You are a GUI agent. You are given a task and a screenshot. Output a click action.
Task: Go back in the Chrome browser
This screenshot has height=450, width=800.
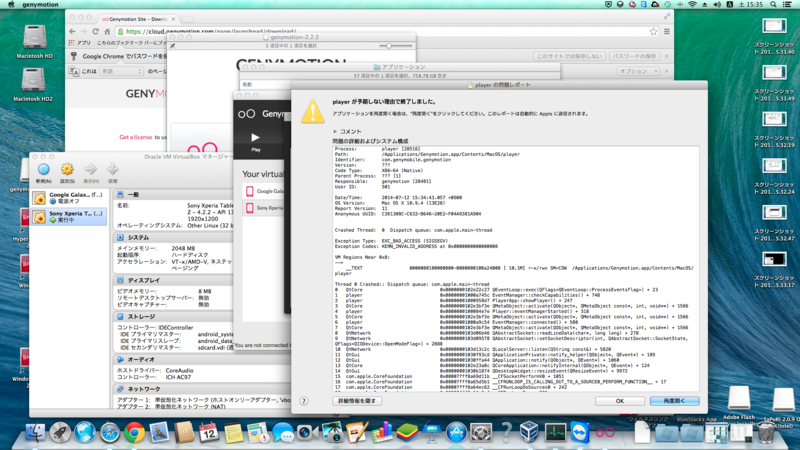tap(72, 32)
